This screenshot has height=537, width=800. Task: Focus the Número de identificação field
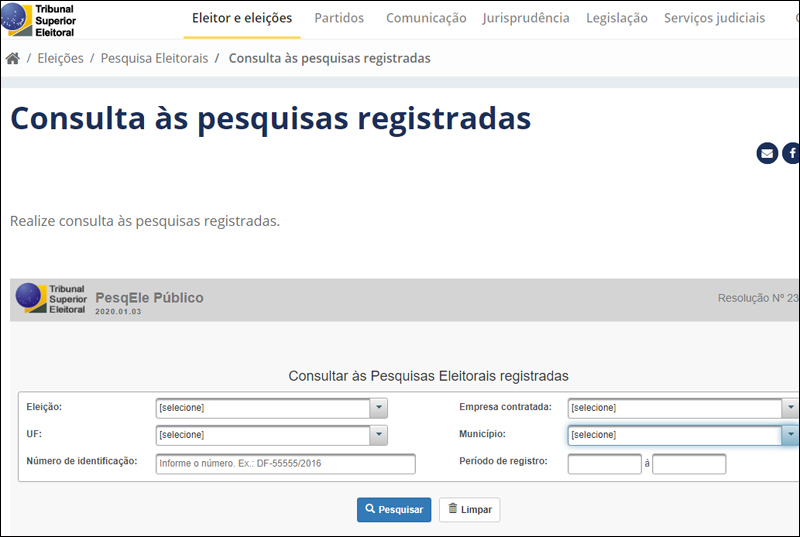285,464
